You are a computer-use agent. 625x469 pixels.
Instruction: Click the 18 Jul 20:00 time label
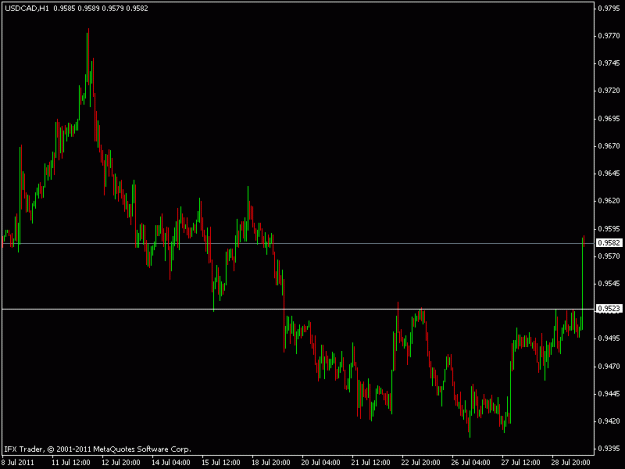tap(271, 462)
